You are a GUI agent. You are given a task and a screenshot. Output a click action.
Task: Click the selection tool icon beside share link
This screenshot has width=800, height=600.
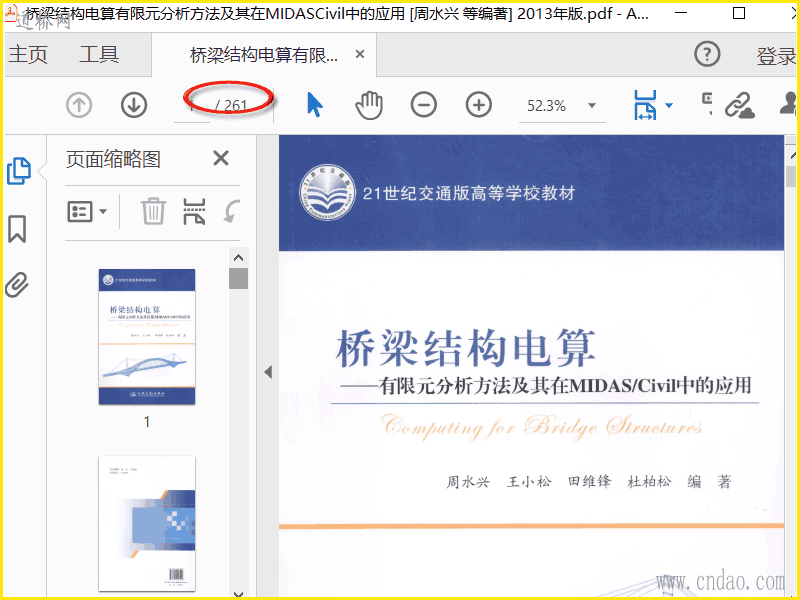[707, 103]
